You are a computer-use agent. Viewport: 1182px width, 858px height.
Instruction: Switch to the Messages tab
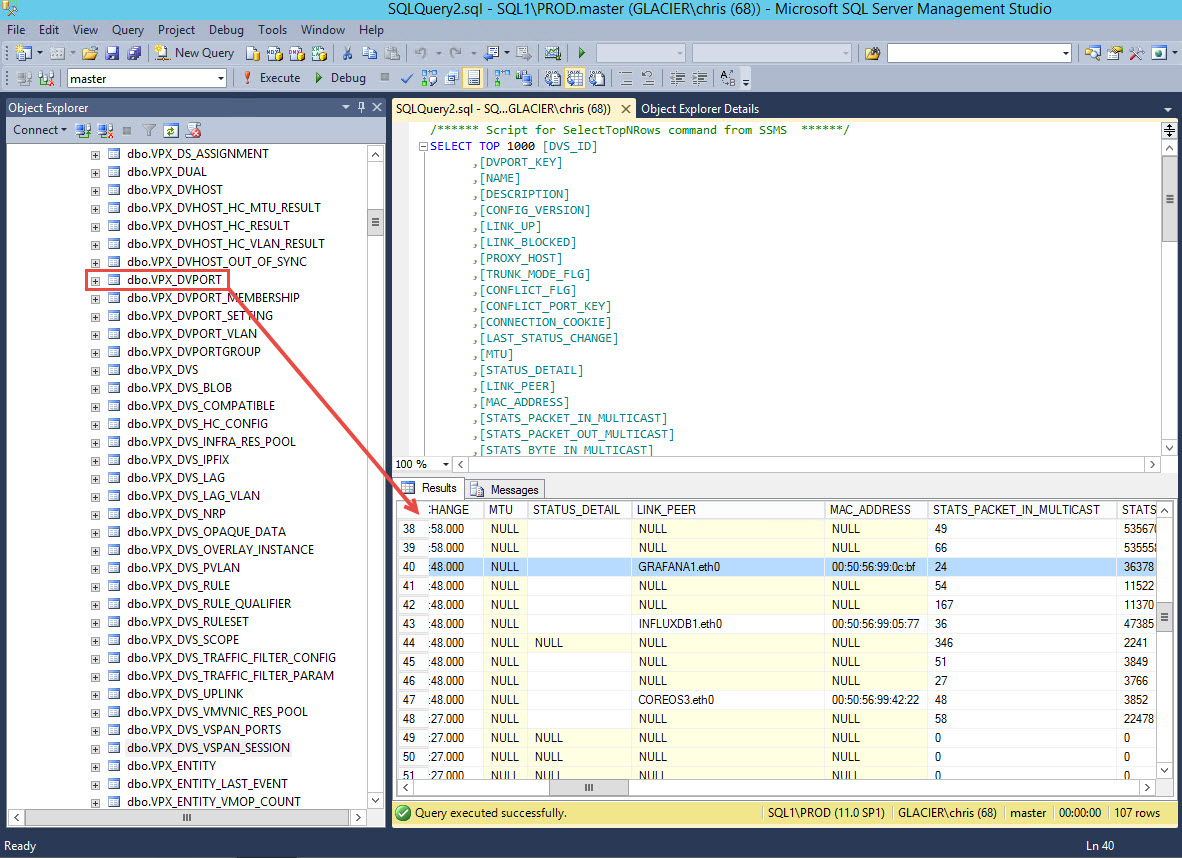506,489
